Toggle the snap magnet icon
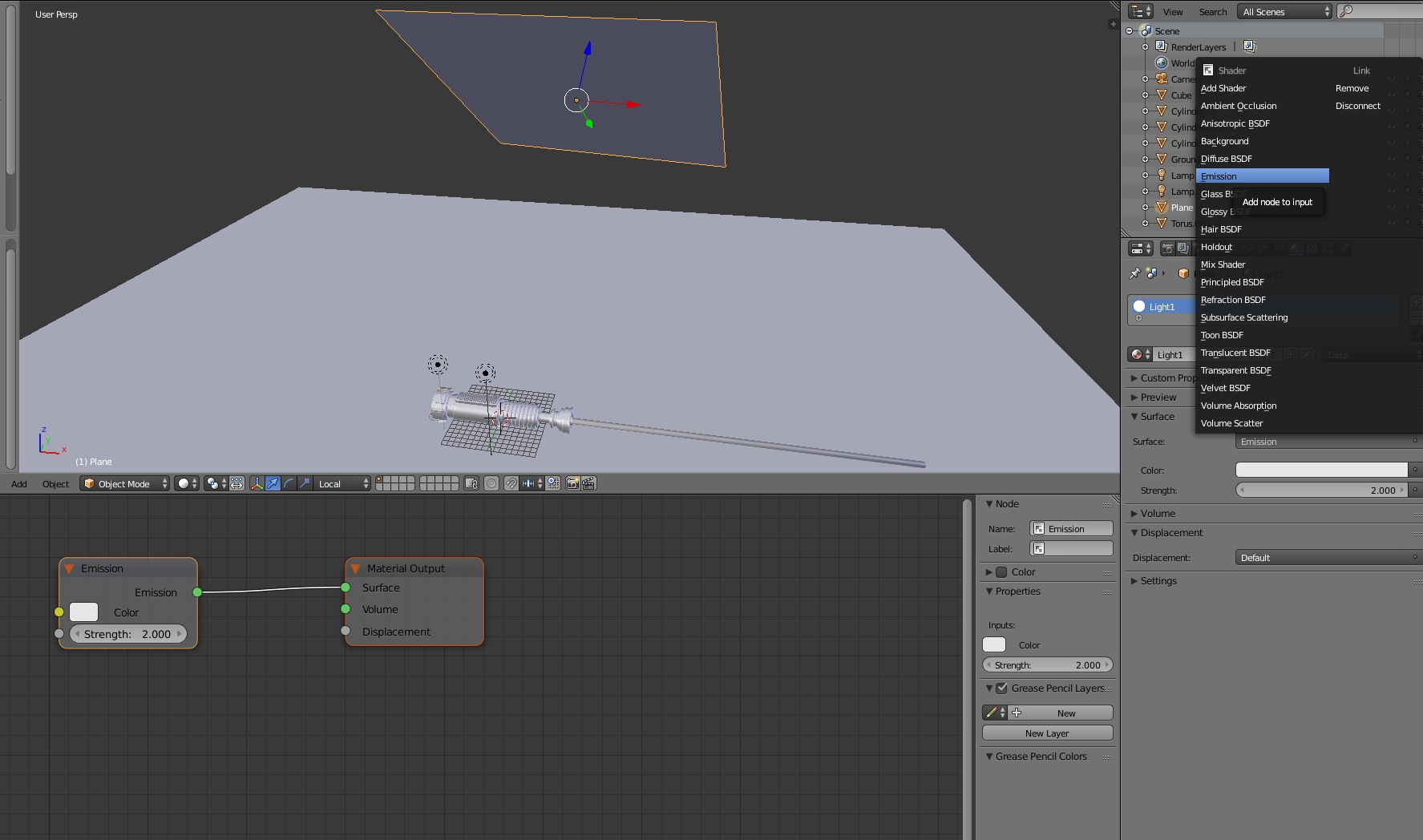 point(511,483)
